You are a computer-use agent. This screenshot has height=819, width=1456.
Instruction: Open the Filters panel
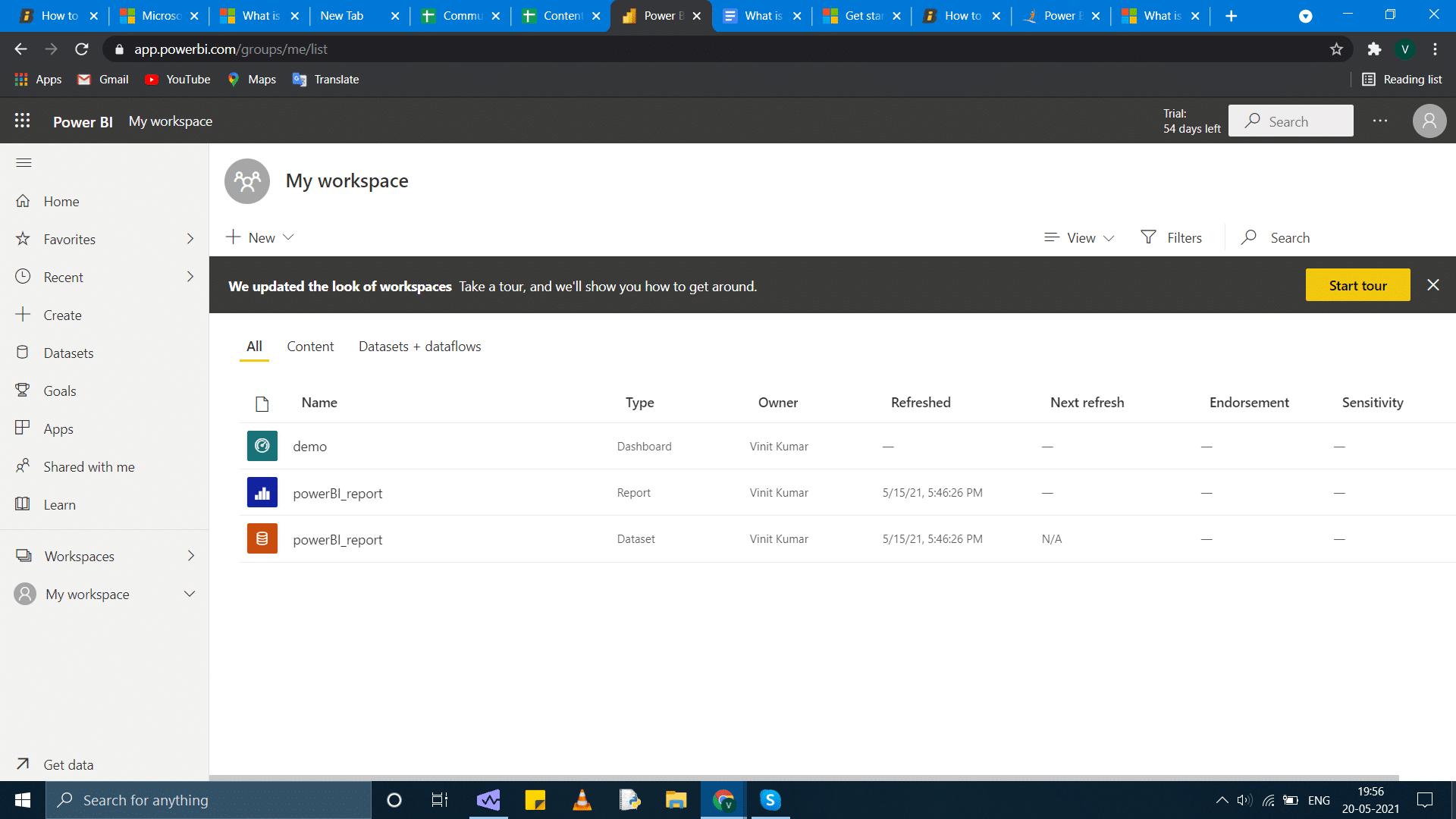pos(1172,237)
